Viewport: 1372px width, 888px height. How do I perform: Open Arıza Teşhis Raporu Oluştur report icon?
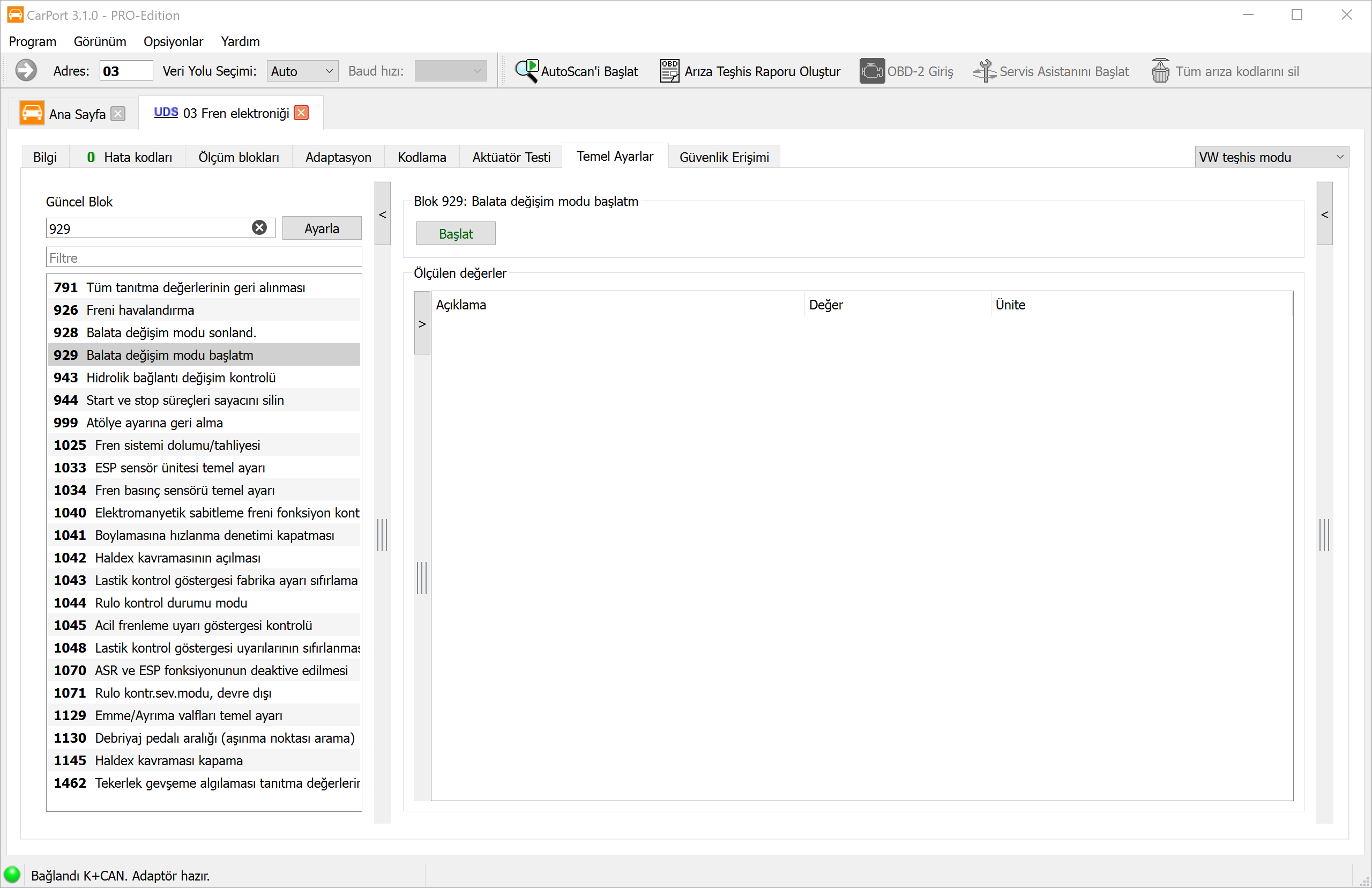tap(669, 71)
